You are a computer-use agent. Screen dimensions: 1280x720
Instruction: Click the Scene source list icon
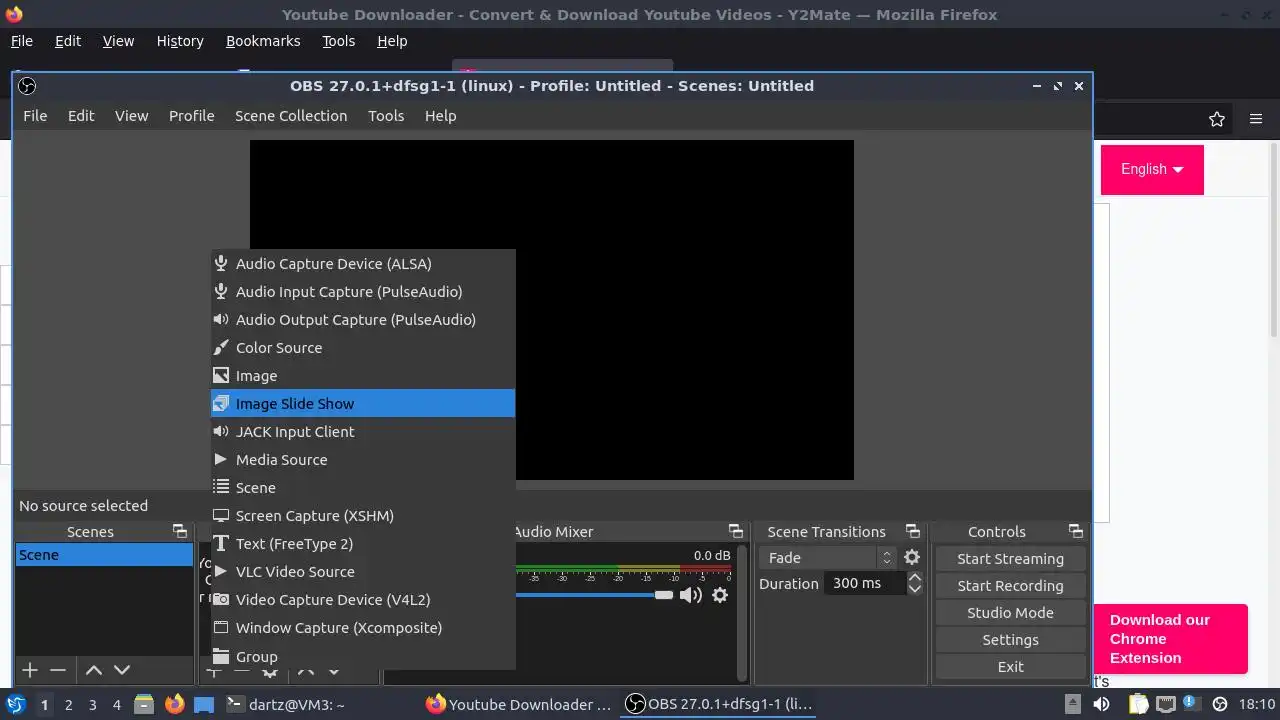tap(221, 488)
